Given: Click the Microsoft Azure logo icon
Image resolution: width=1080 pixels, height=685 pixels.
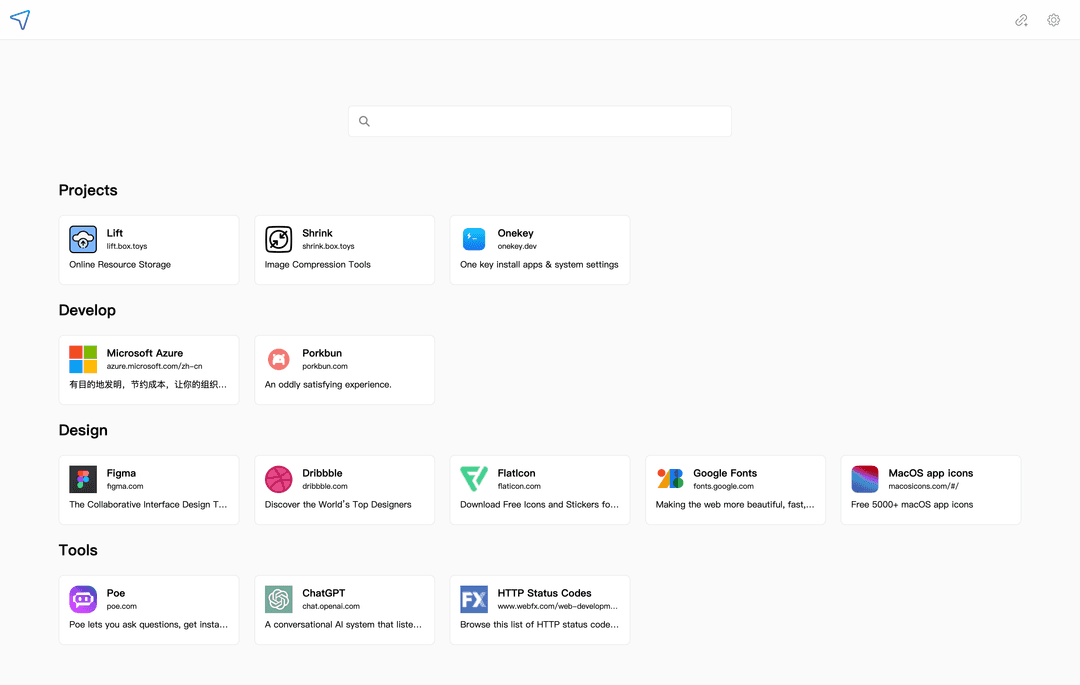Looking at the screenshot, I should [83, 359].
